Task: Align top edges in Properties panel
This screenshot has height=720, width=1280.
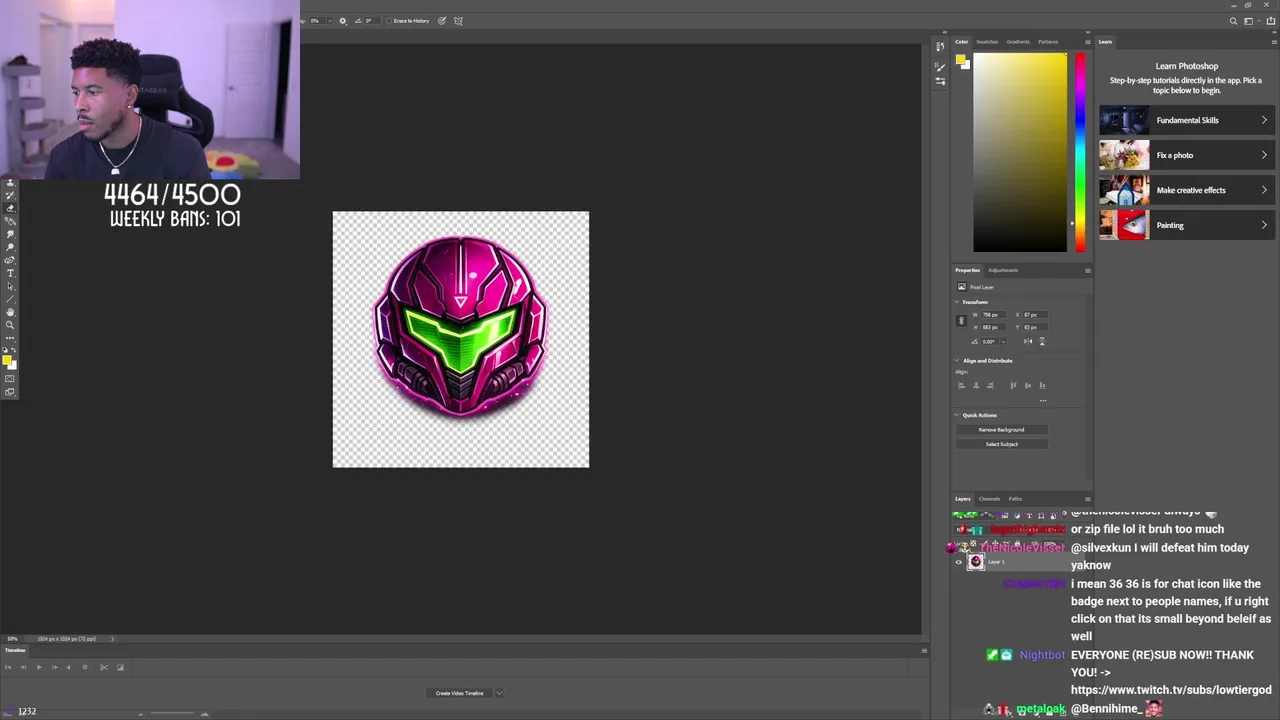Action: tap(1013, 385)
